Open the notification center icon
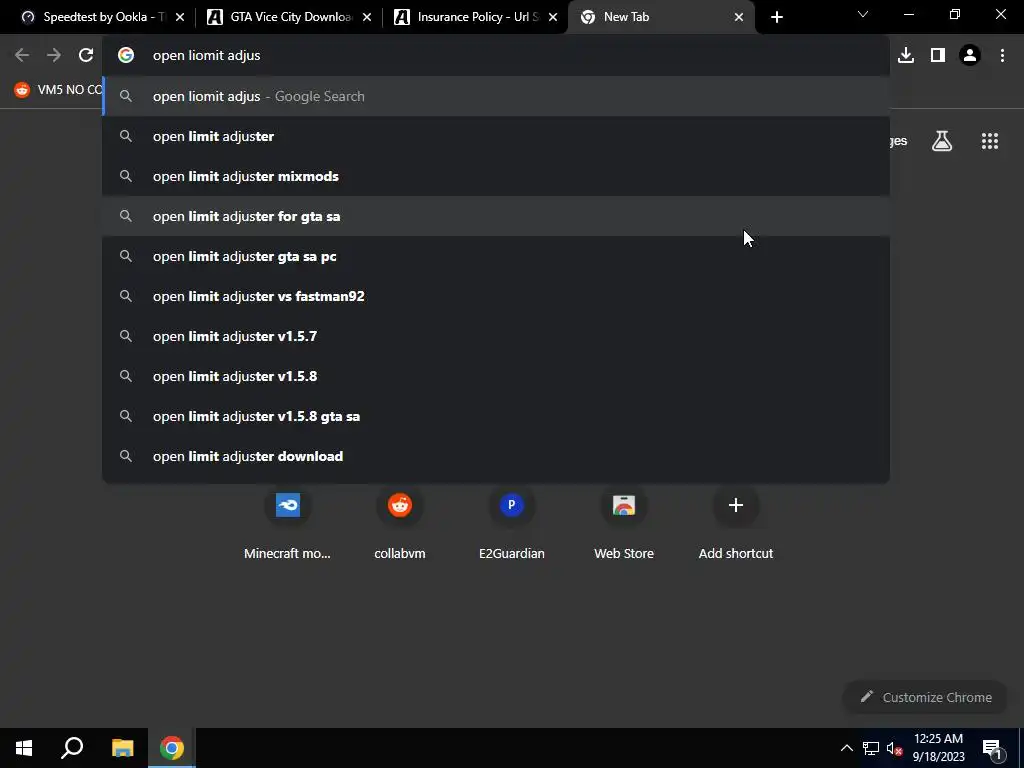1024x768 pixels. (x=992, y=748)
